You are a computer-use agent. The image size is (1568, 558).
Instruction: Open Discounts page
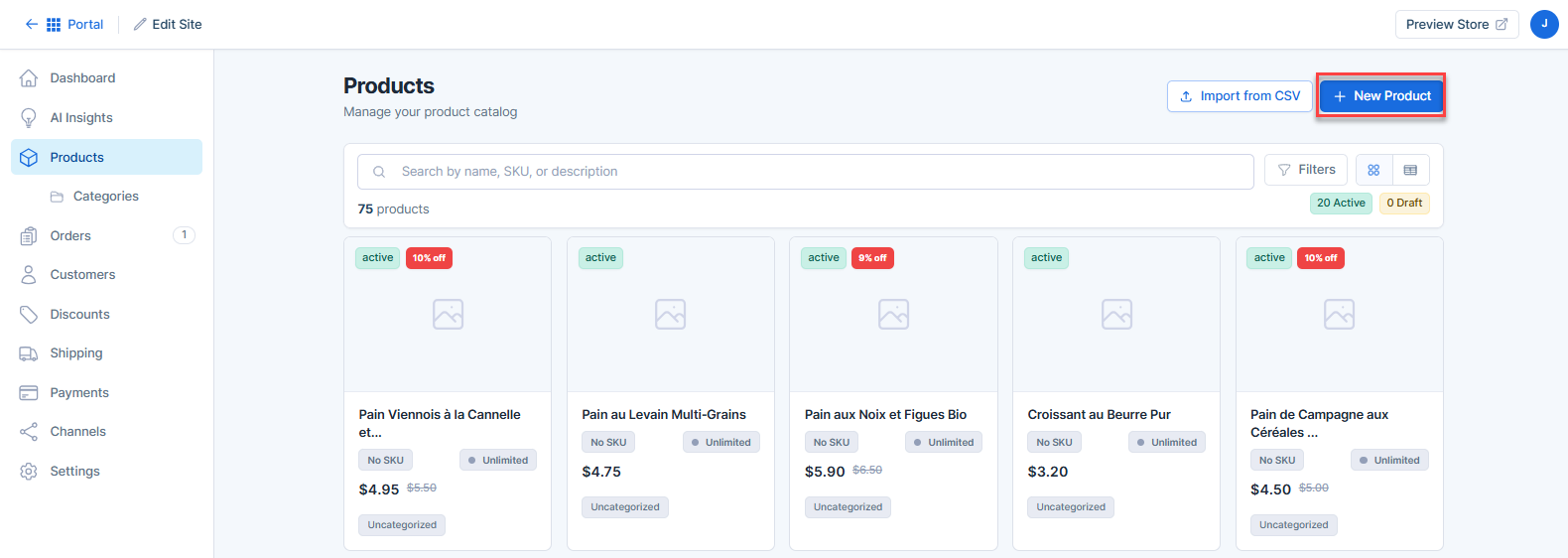[x=106, y=314]
